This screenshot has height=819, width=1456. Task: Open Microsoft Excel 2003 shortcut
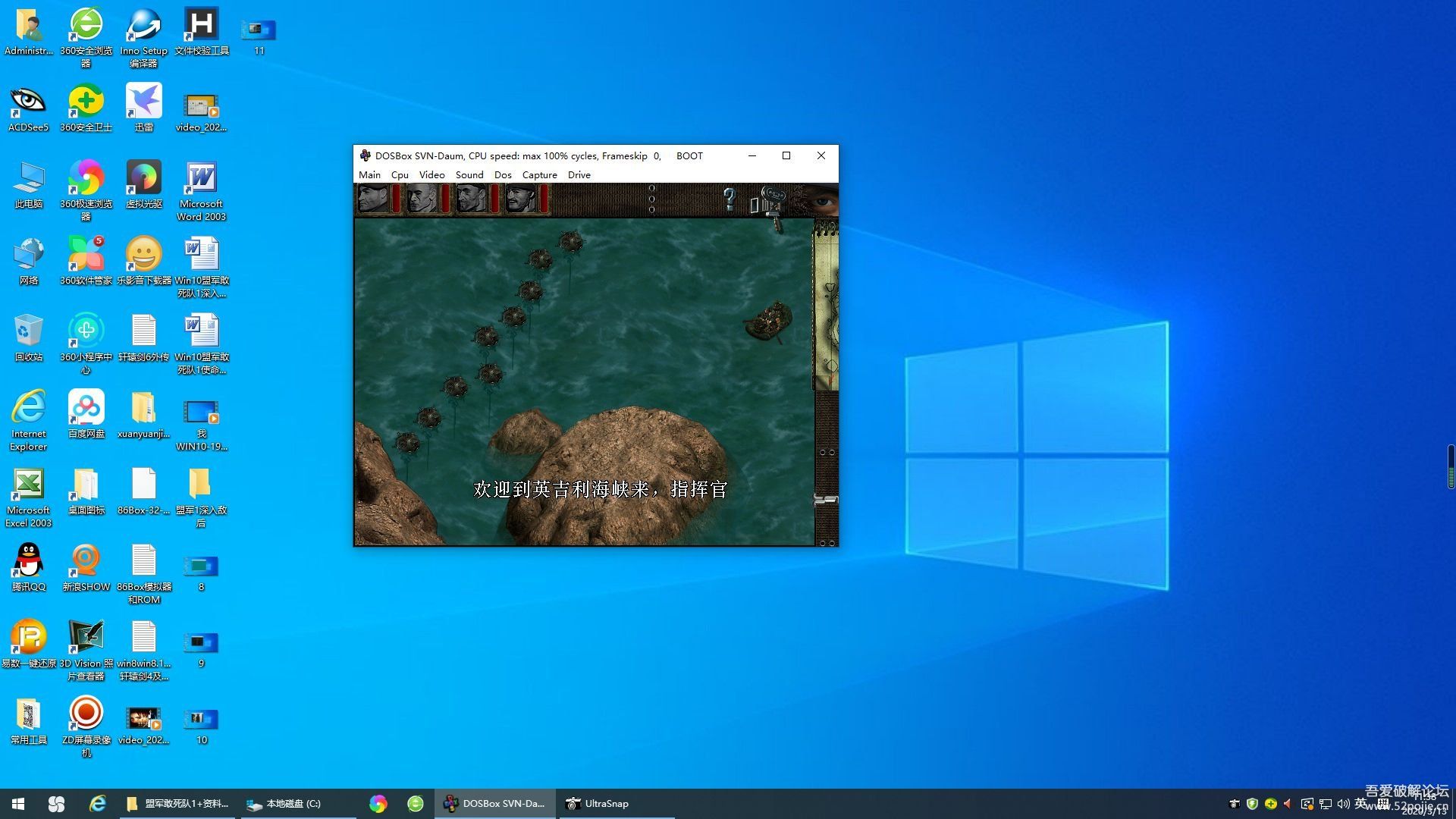click(x=28, y=496)
